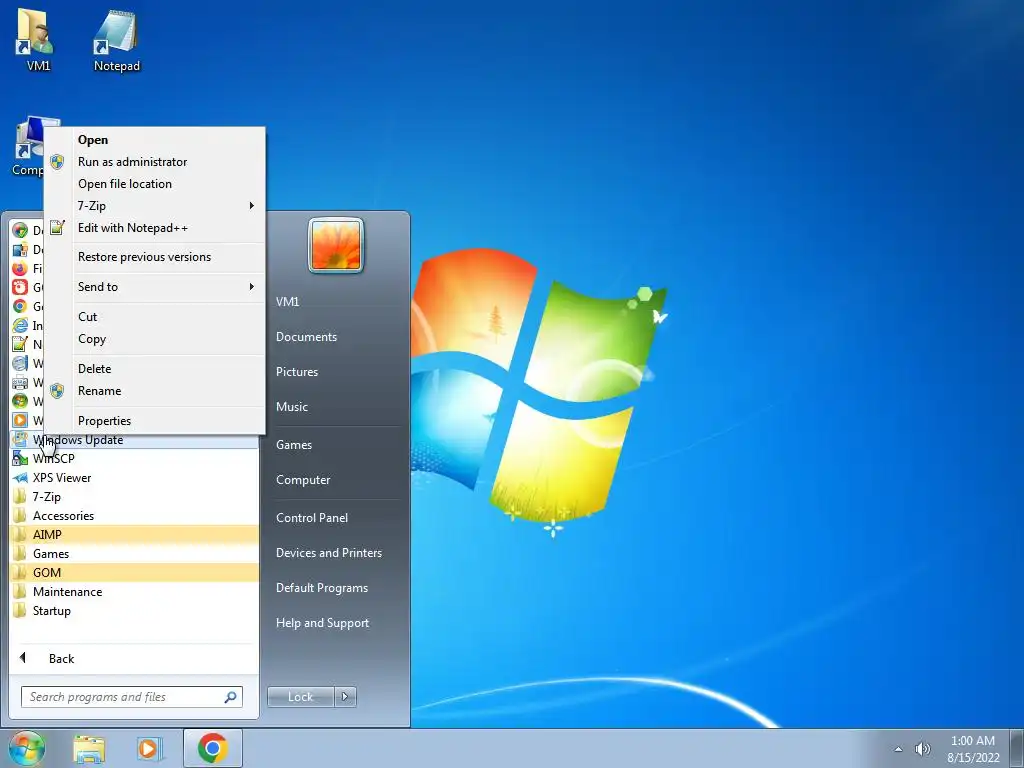Click the Windows Update icon
1024x768 pixels.
click(x=20, y=440)
